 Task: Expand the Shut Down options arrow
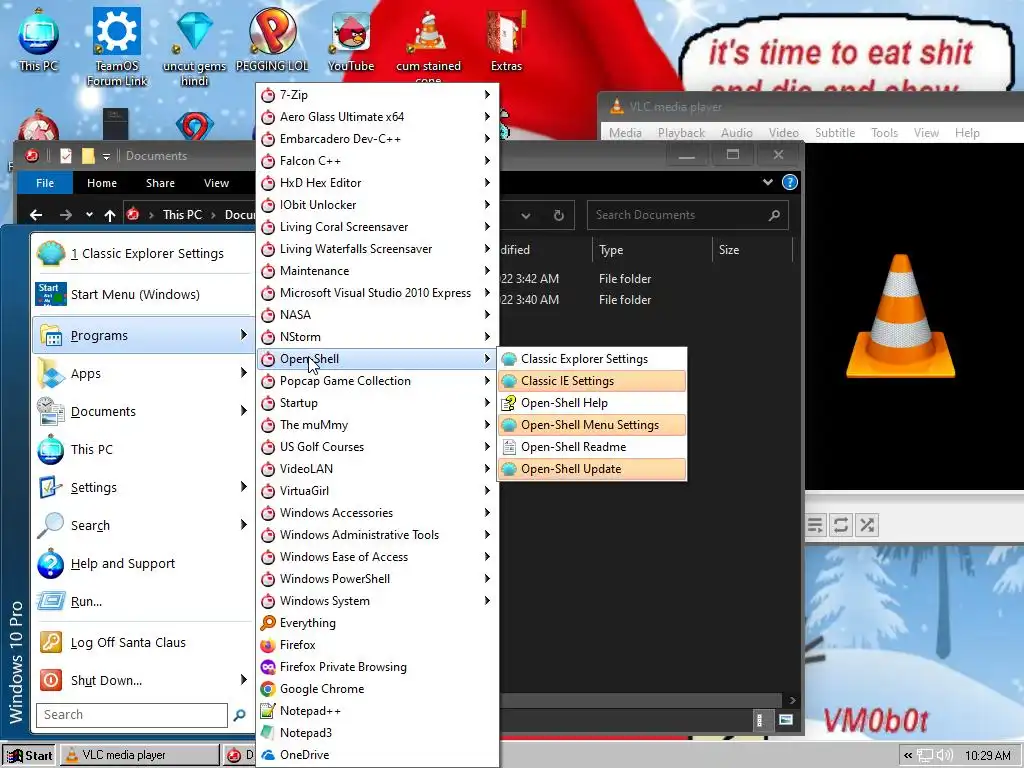click(244, 680)
